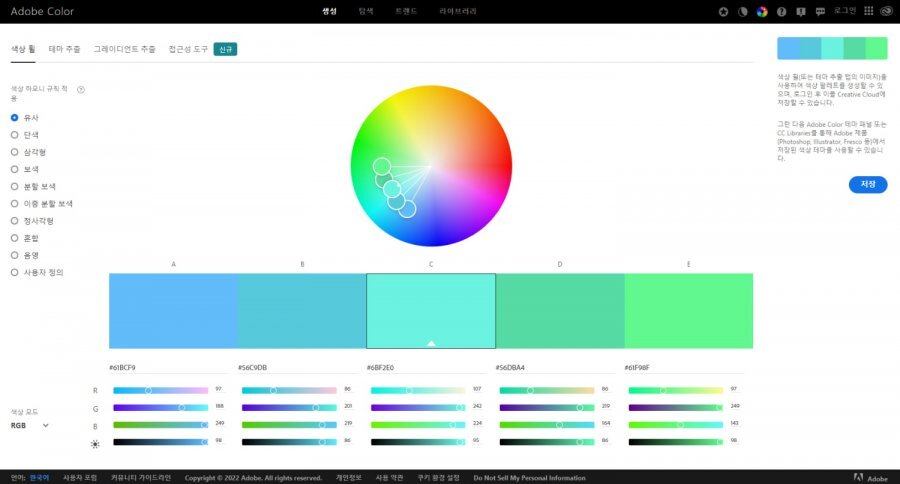Select the 보색 harmony rule
The image size is (900, 484).
pyautogui.click(x=25, y=169)
